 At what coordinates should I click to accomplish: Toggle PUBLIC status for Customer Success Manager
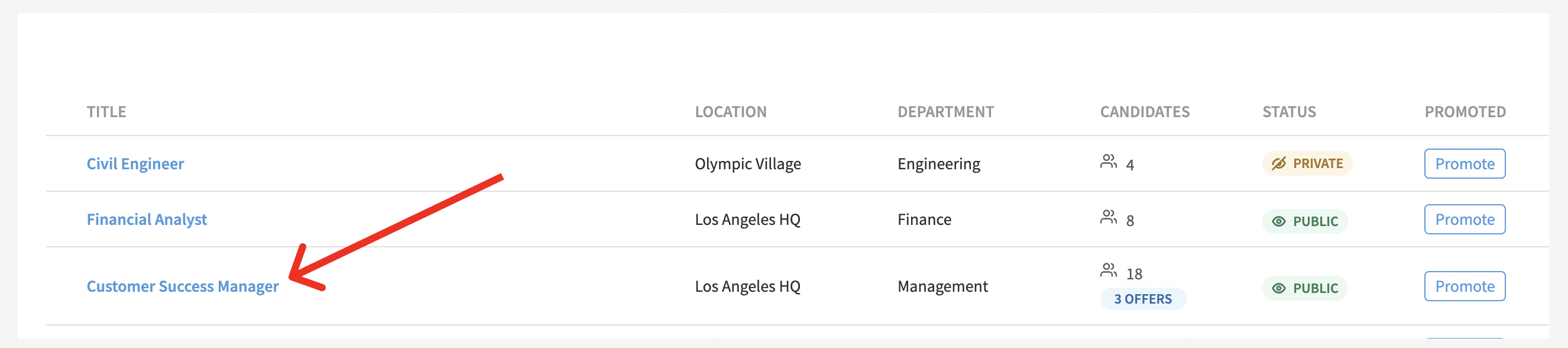coord(1305,288)
